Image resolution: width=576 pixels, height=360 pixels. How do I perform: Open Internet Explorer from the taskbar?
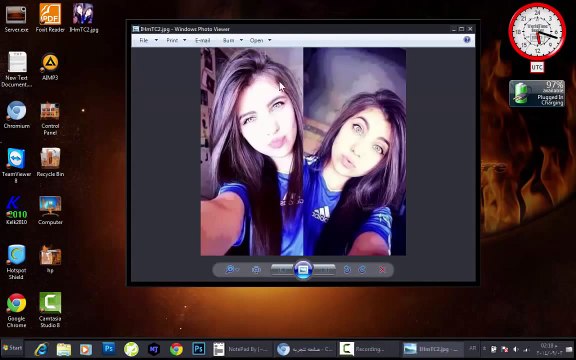coord(41,349)
